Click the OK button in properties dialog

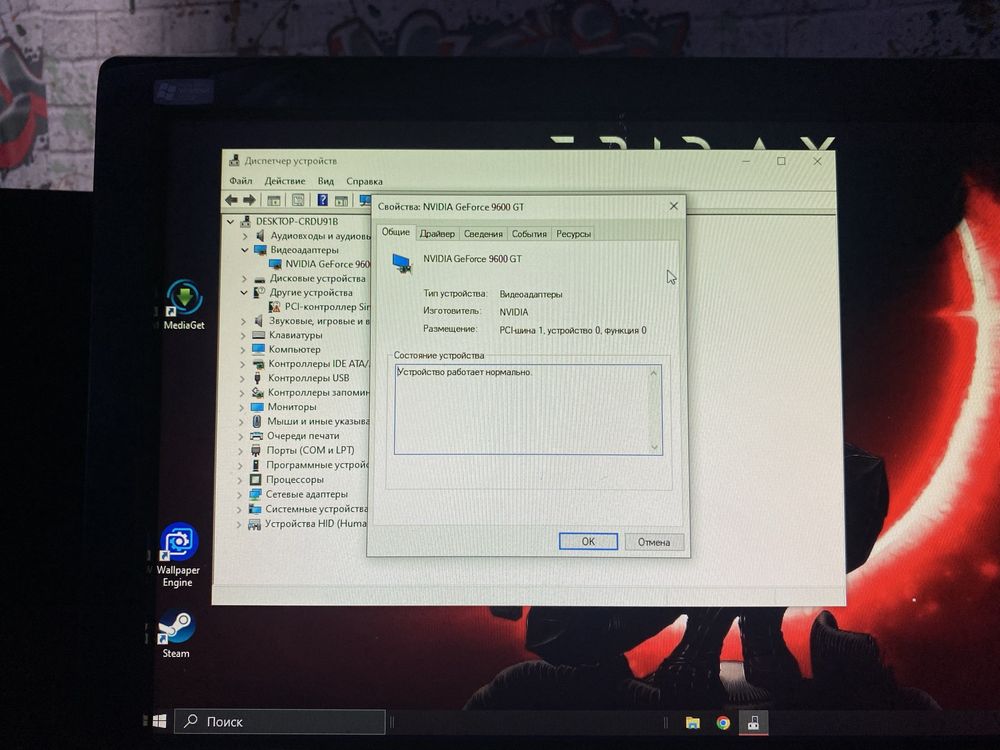pyautogui.click(x=588, y=541)
